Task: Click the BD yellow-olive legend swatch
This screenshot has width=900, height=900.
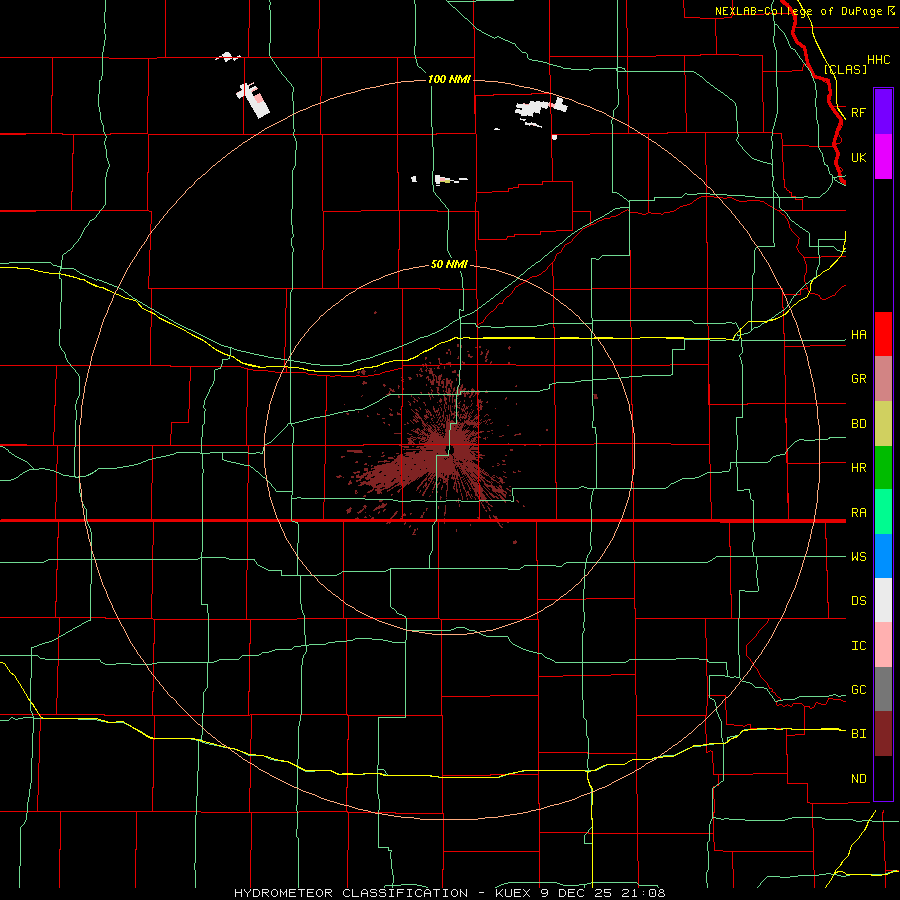Action: pyautogui.click(x=883, y=424)
